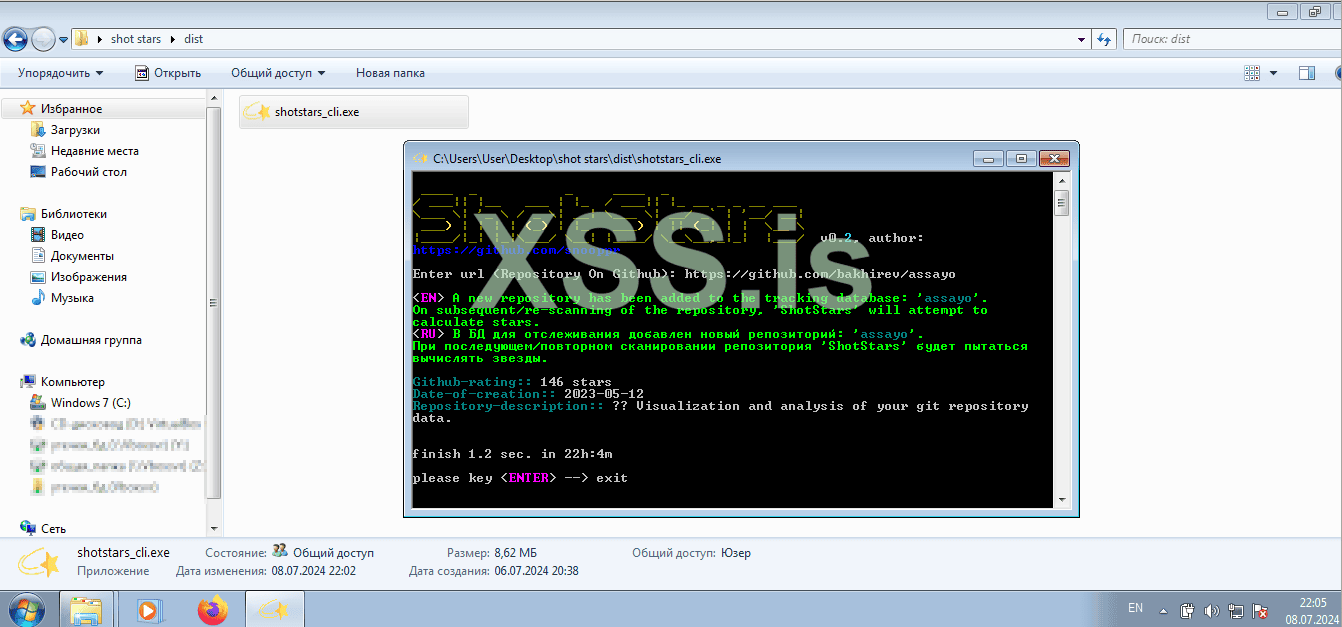1342x627 pixels.
Task: Click the Дата изменения value 08.07.2024 22:02
Action: [x=313, y=571]
